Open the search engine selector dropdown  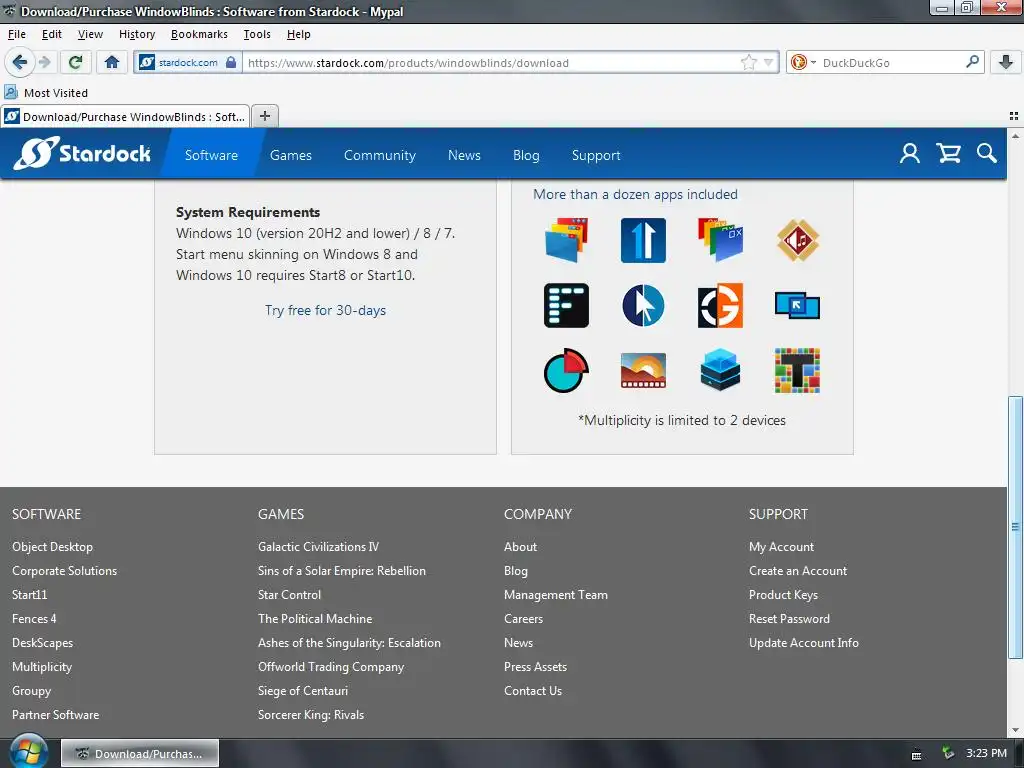pyautogui.click(x=804, y=62)
